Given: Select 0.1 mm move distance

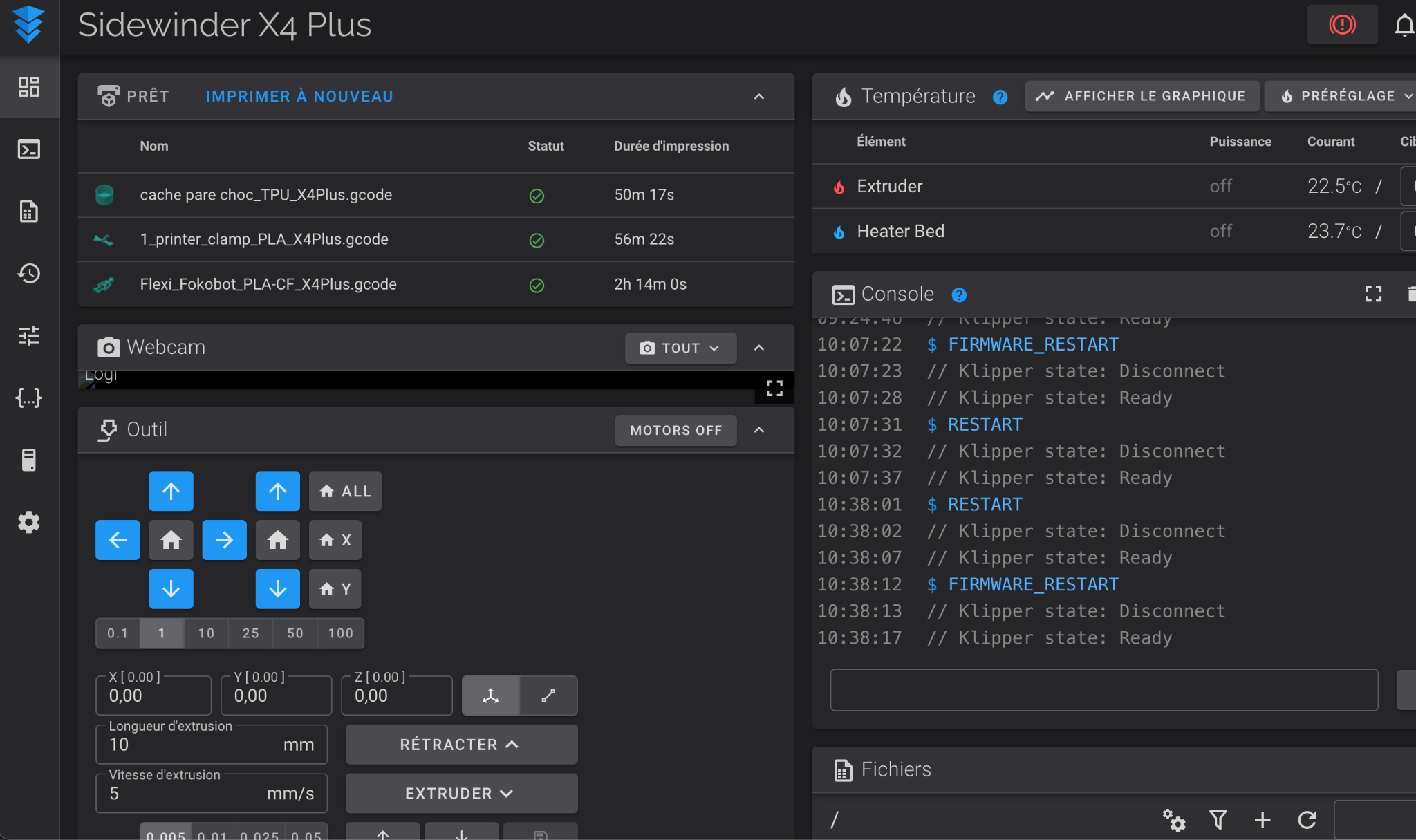Looking at the screenshot, I should coord(118,633).
